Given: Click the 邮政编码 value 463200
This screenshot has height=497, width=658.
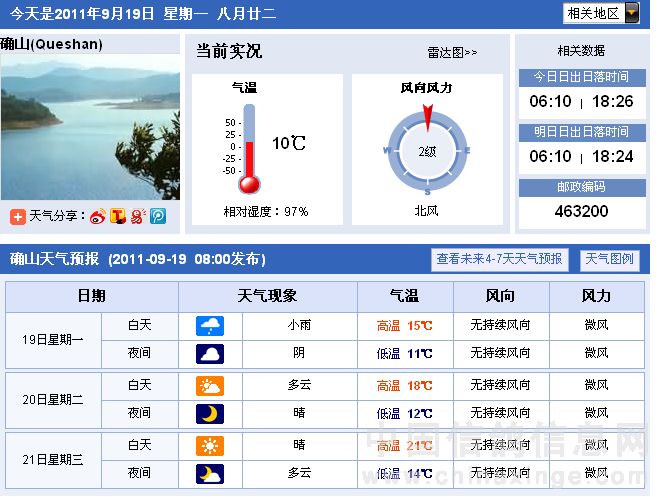Looking at the screenshot, I should click(581, 211).
